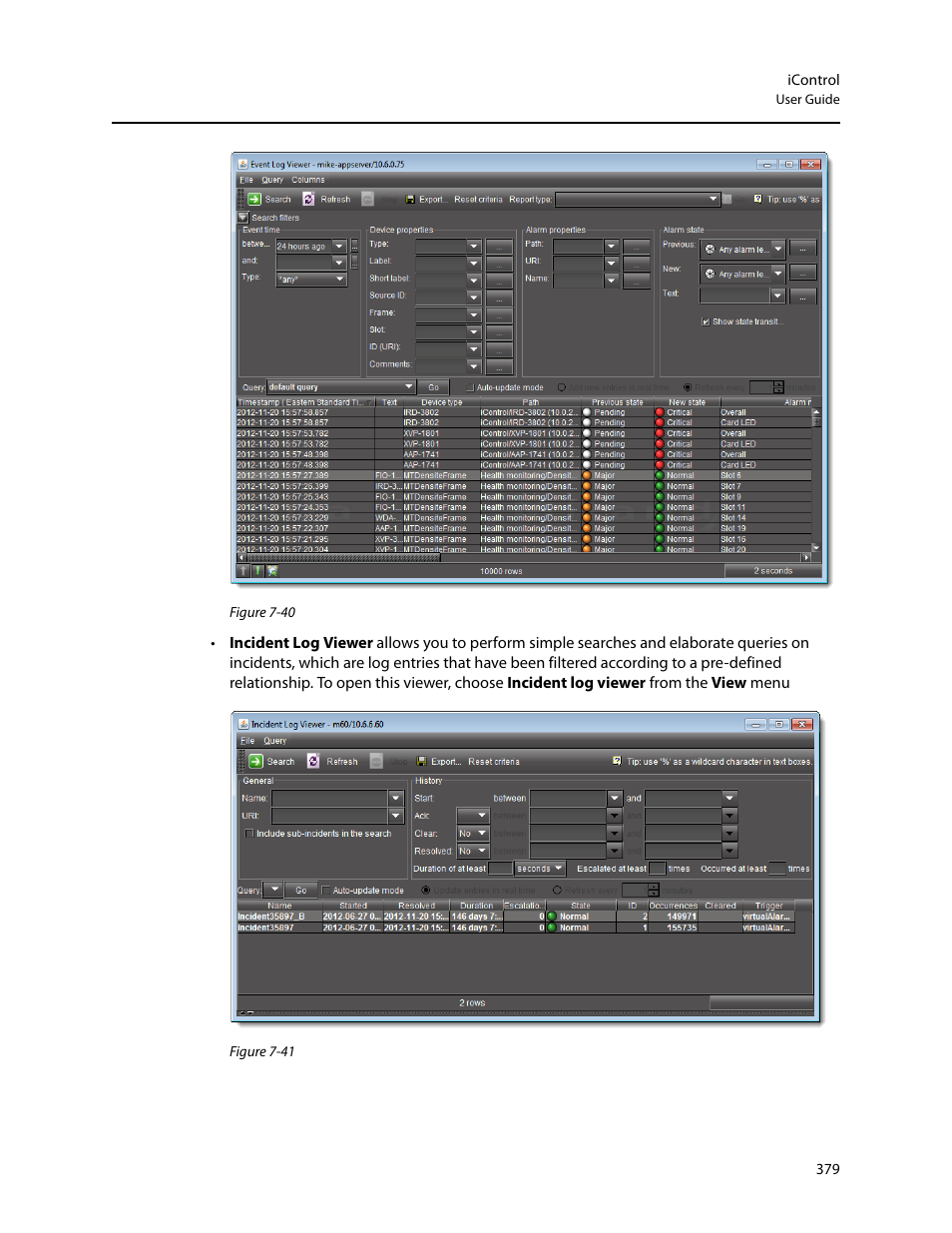Click Go button in Incident Log Viewer
The image size is (952, 1233).
pyautogui.click(x=301, y=891)
